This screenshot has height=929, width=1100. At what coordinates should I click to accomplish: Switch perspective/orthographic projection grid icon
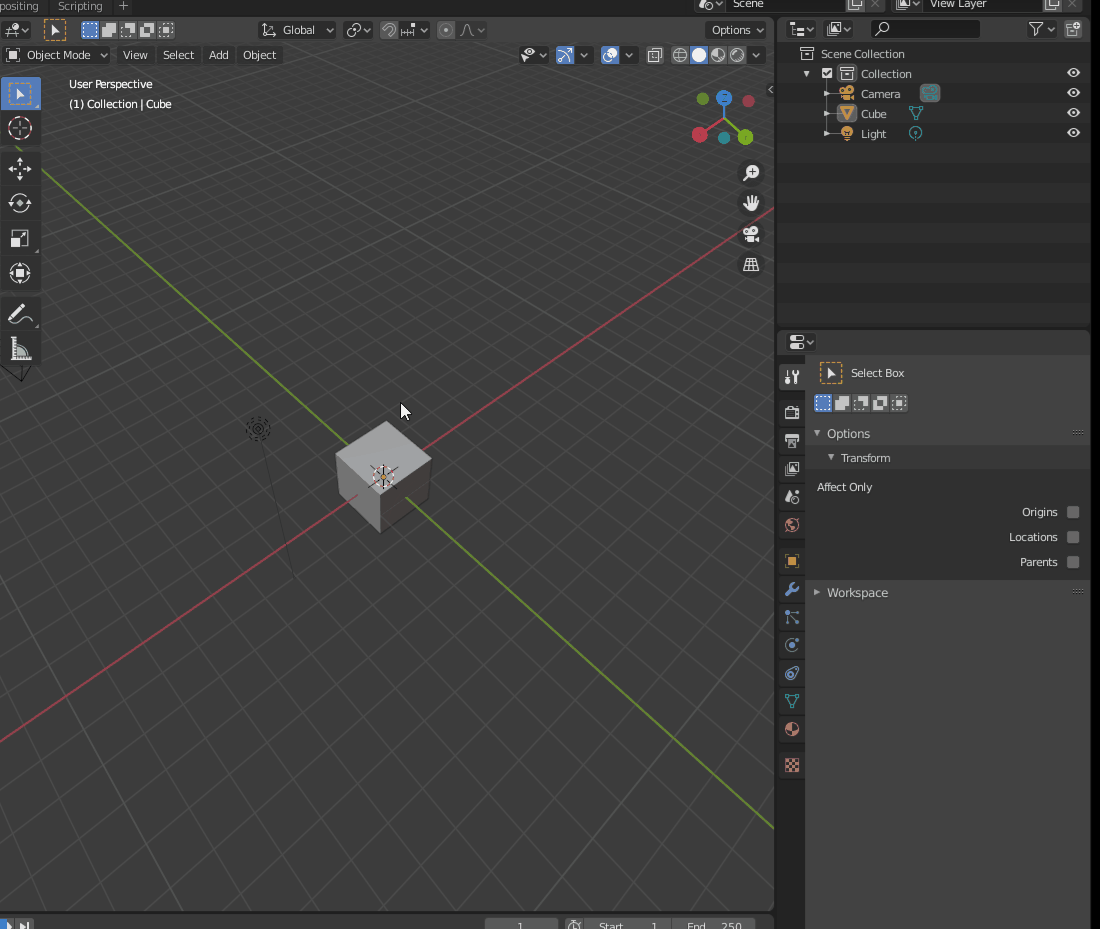pos(751,265)
